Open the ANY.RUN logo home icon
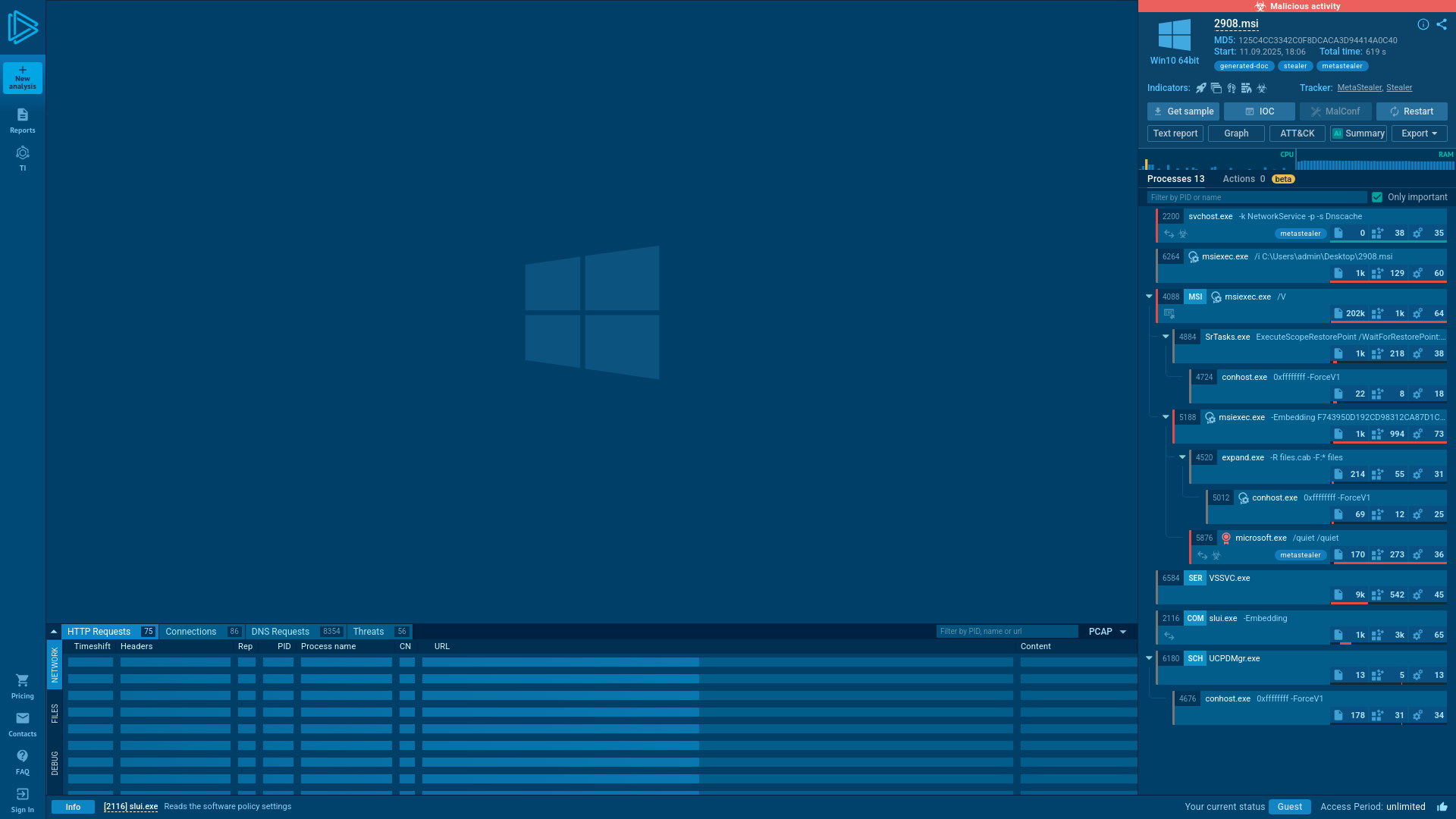This screenshot has width=1456, height=819. pyautogui.click(x=23, y=27)
